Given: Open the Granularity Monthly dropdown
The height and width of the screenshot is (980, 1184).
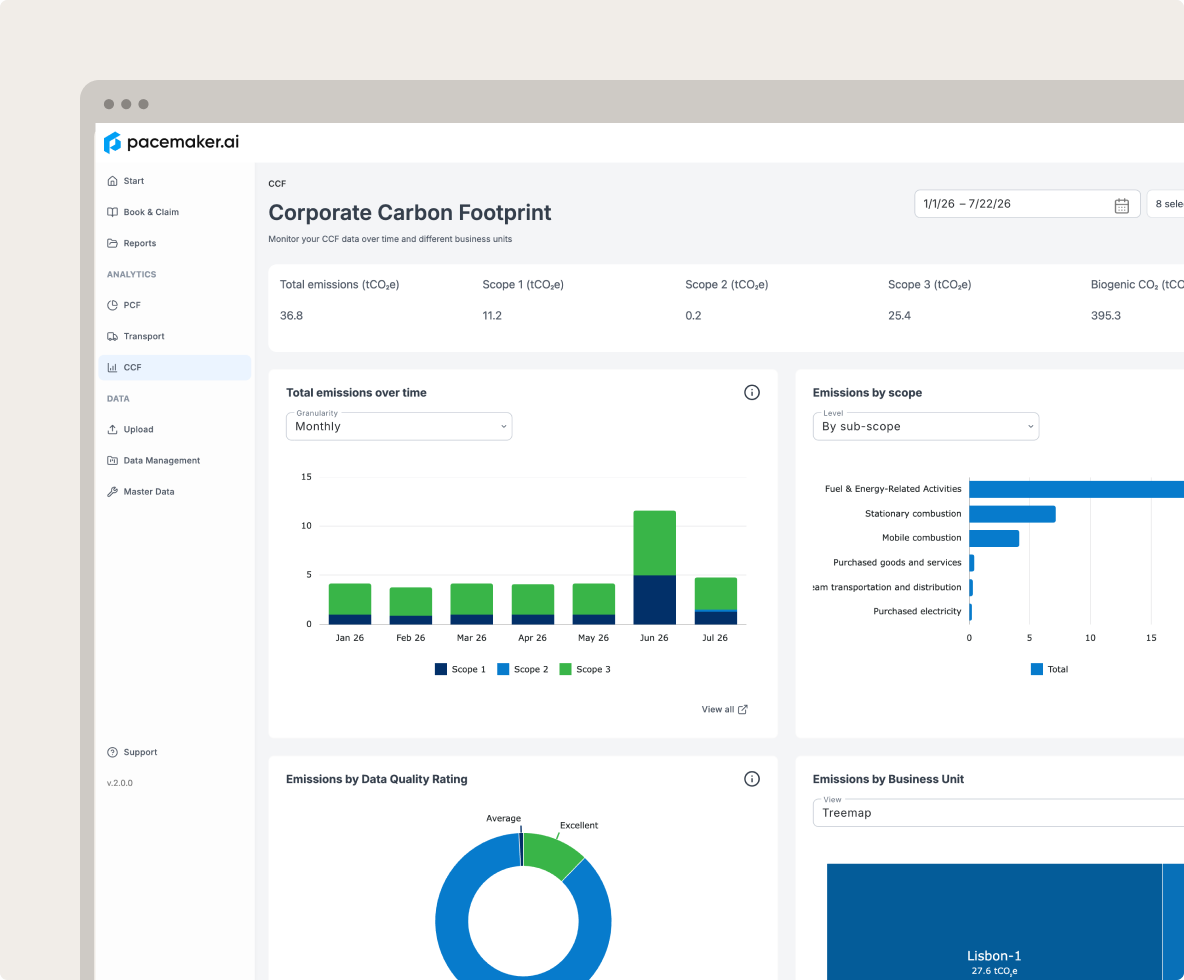Looking at the screenshot, I should [399, 427].
